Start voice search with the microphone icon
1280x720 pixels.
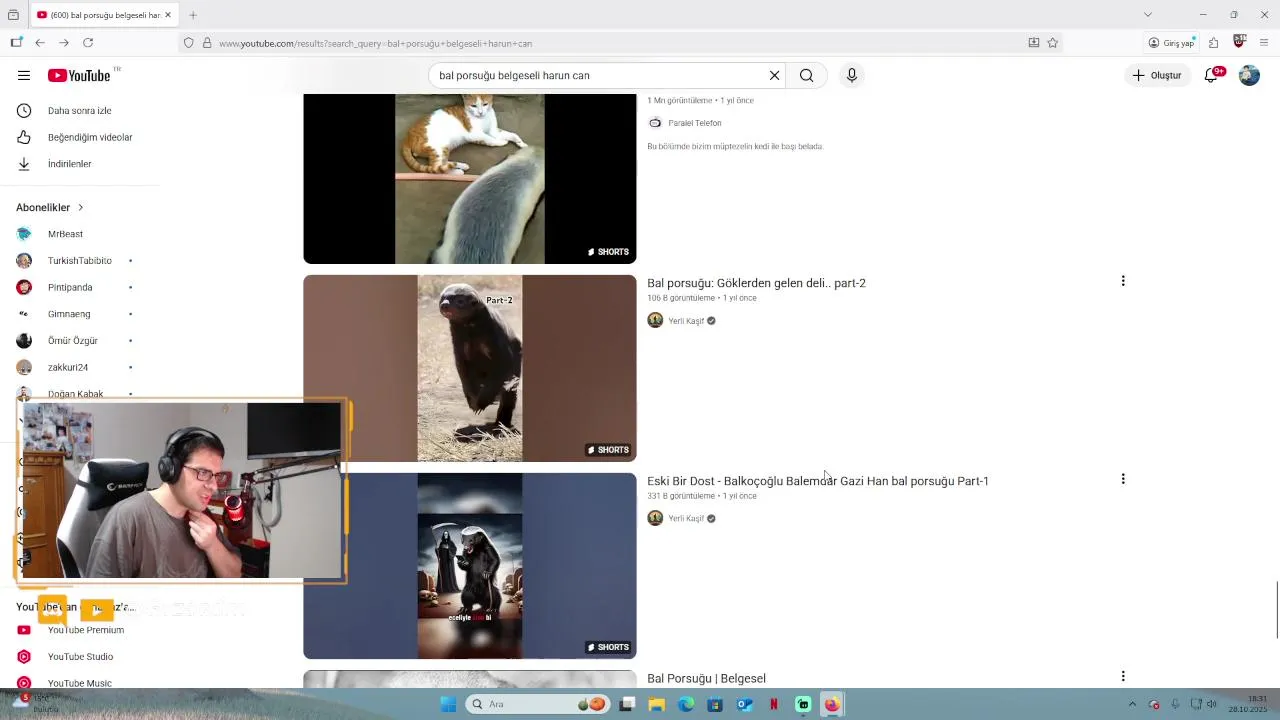[x=852, y=75]
